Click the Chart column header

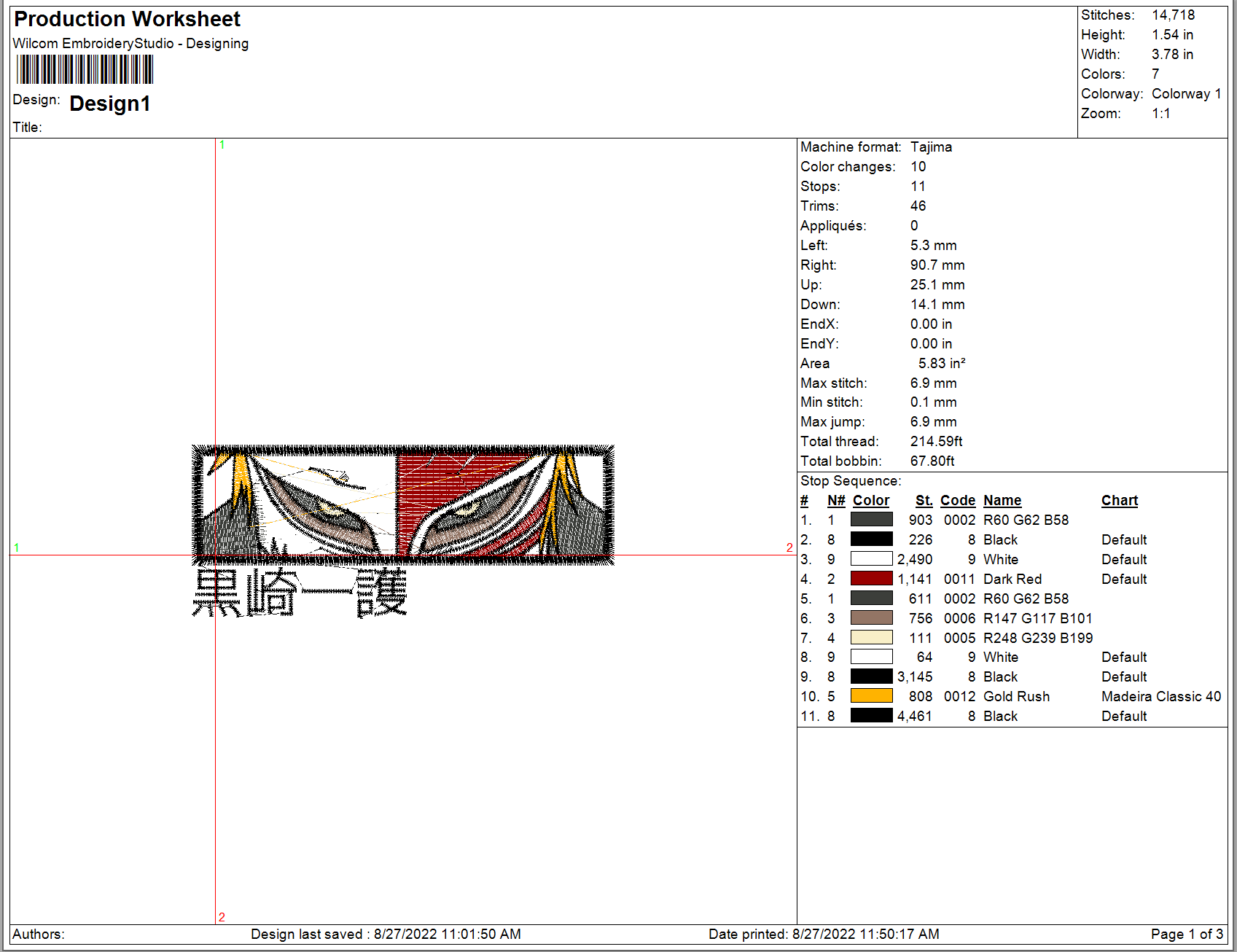click(x=1120, y=500)
